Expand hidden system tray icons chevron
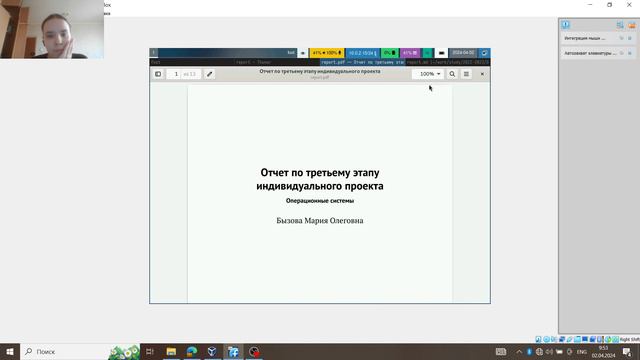Screen dimensions: 640x360 519,352
